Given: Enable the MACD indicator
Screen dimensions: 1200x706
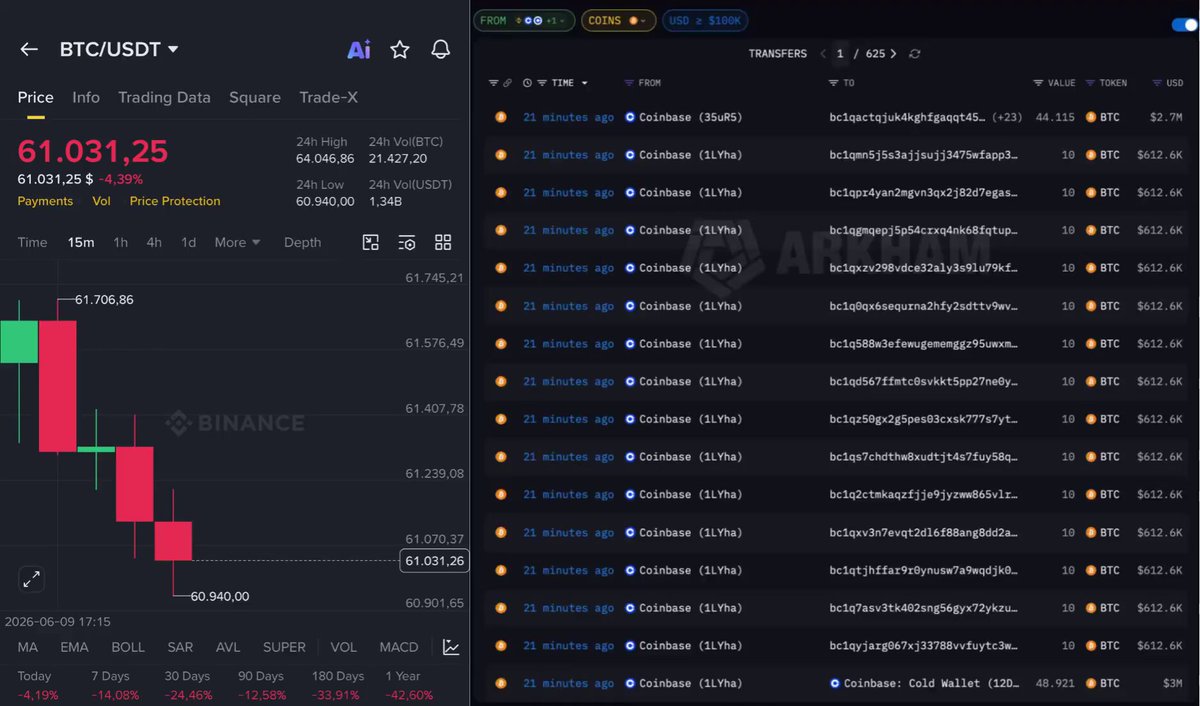Looking at the screenshot, I should click(399, 647).
